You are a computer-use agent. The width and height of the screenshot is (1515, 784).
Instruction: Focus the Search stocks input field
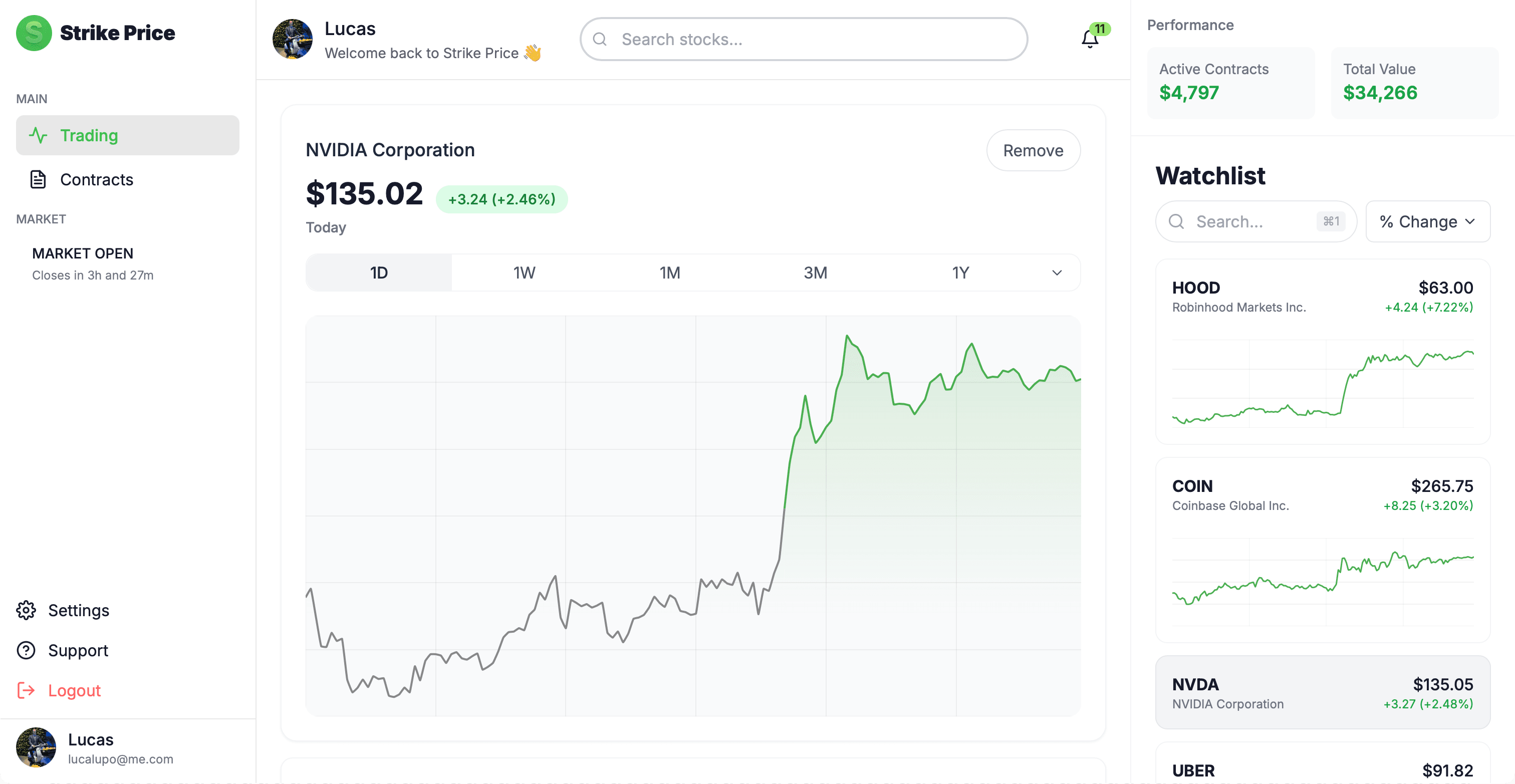coord(804,40)
